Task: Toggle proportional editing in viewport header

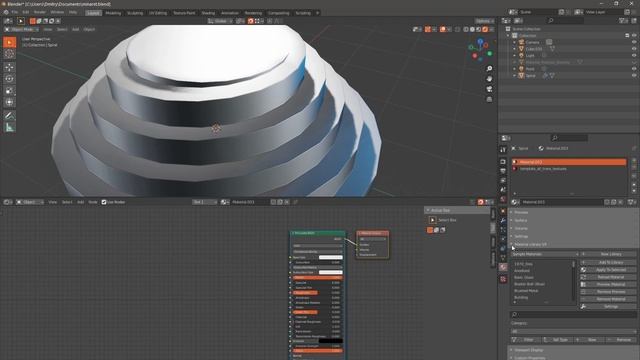Action: (270, 21)
